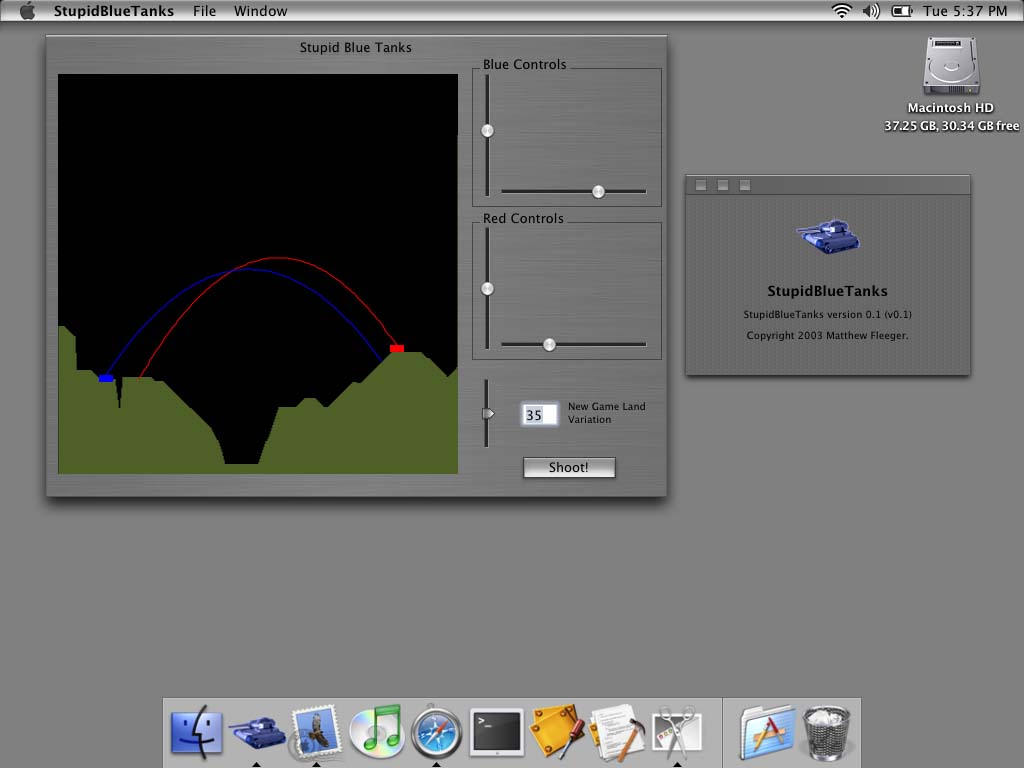The image size is (1024, 768).
Task: Minimize the About StupidBlueTanks window
Action: pyautogui.click(x=723, y=185)
